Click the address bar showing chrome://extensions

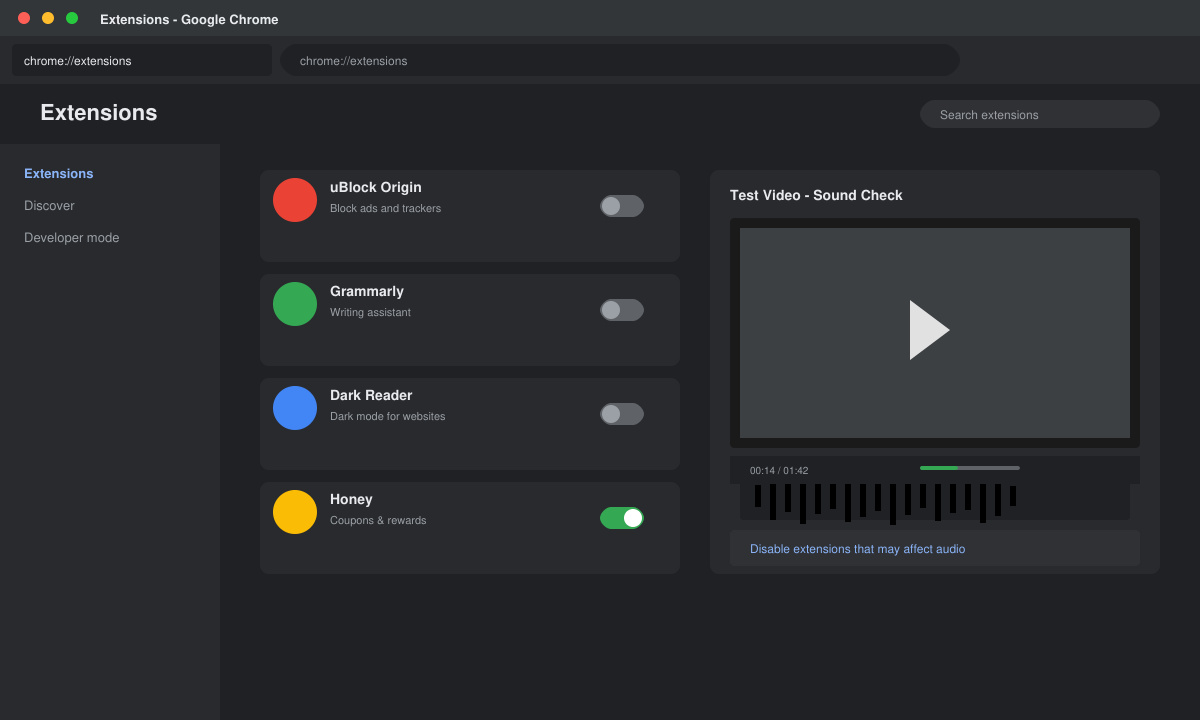coord(620,60)
